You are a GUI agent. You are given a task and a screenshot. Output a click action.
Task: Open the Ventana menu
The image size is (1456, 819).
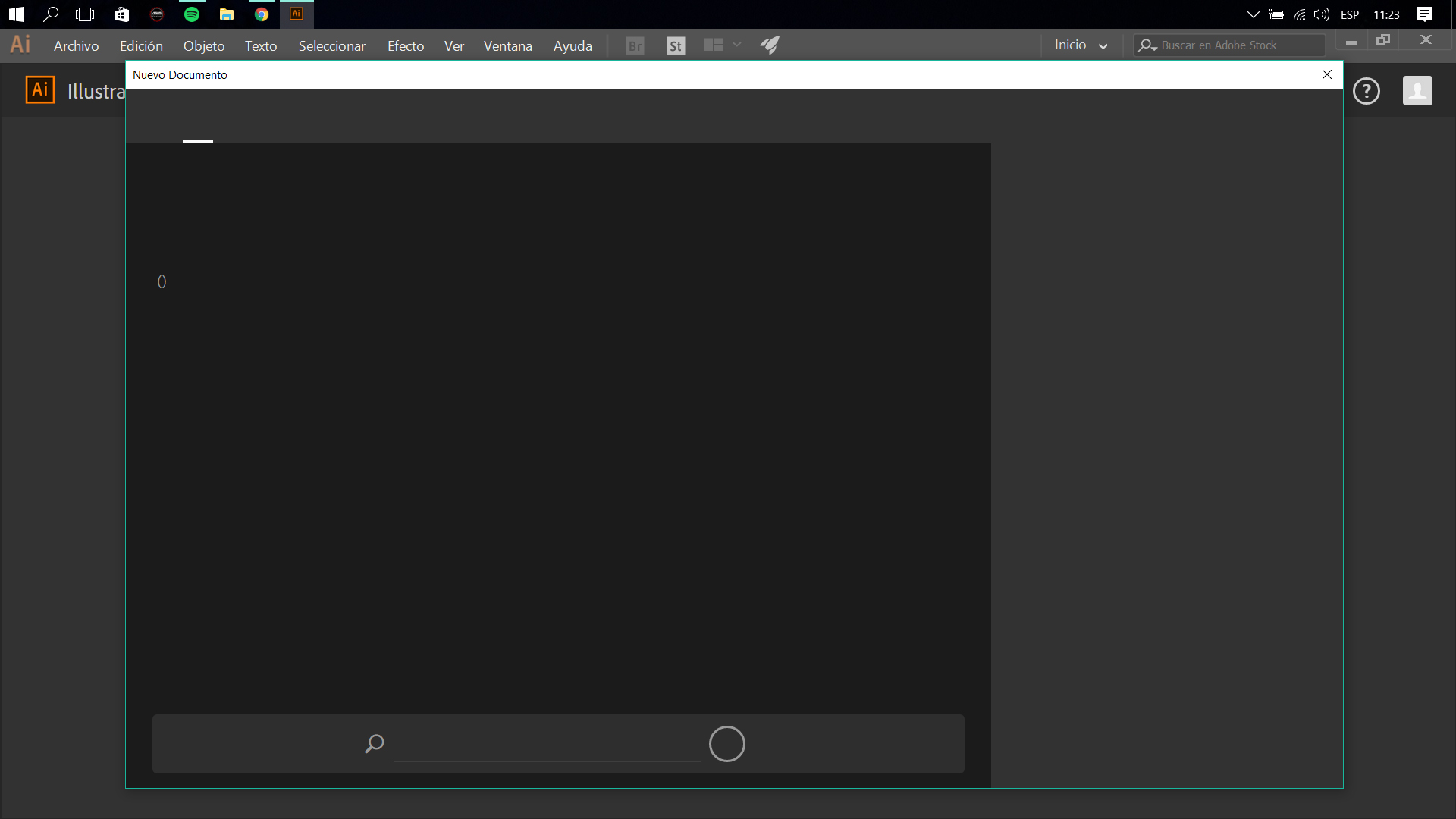click(507, 45)
